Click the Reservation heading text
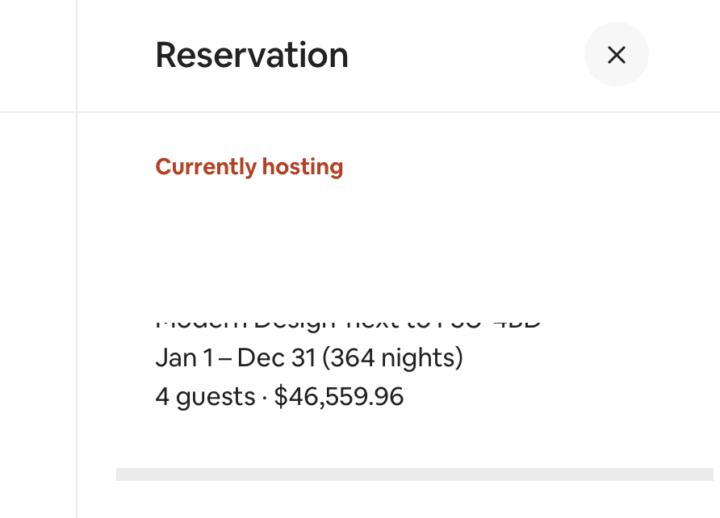Screen dimensions: 720x518 tap(251, 55)
